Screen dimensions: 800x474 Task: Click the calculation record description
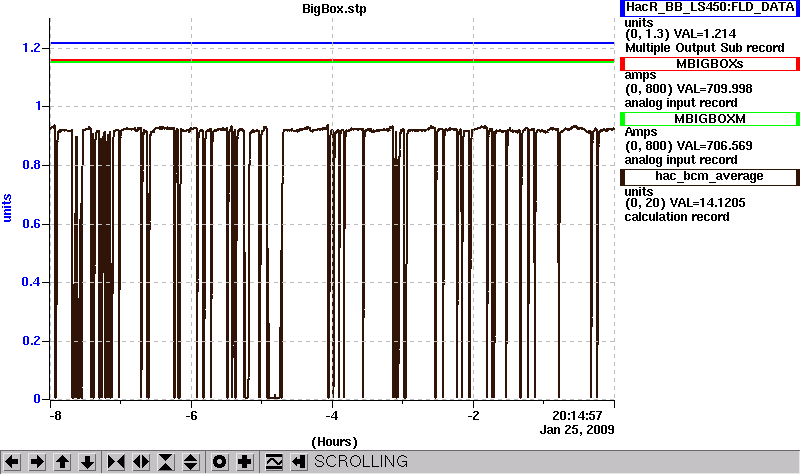click(x=677, y=217)
